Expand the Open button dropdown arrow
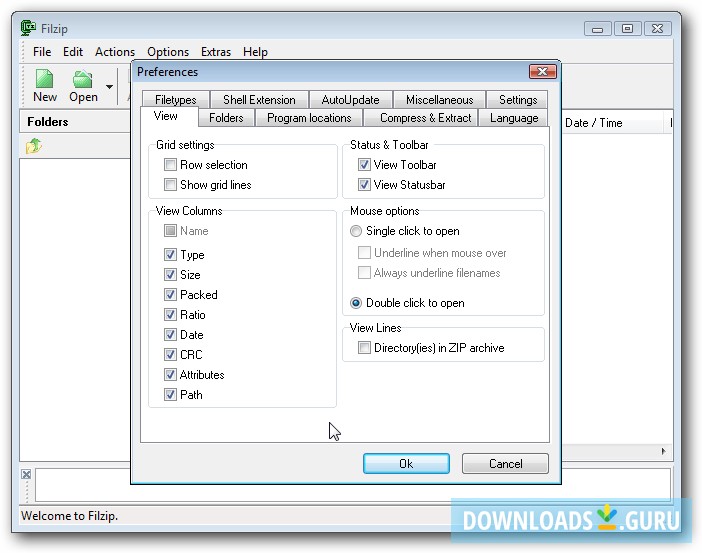Screen dimensions: 702x553 pos(109,86)
